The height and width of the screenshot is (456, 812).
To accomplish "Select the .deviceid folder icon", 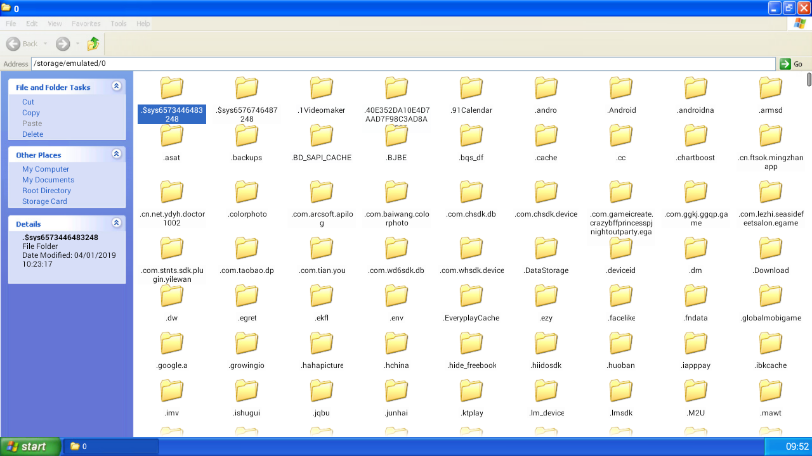I will 621,249.
